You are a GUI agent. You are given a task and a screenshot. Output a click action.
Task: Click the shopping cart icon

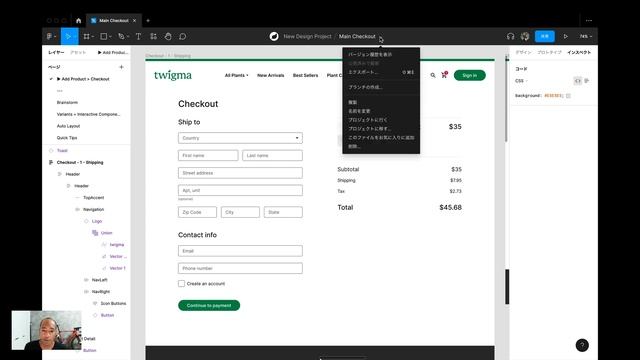tap(444, 75)
